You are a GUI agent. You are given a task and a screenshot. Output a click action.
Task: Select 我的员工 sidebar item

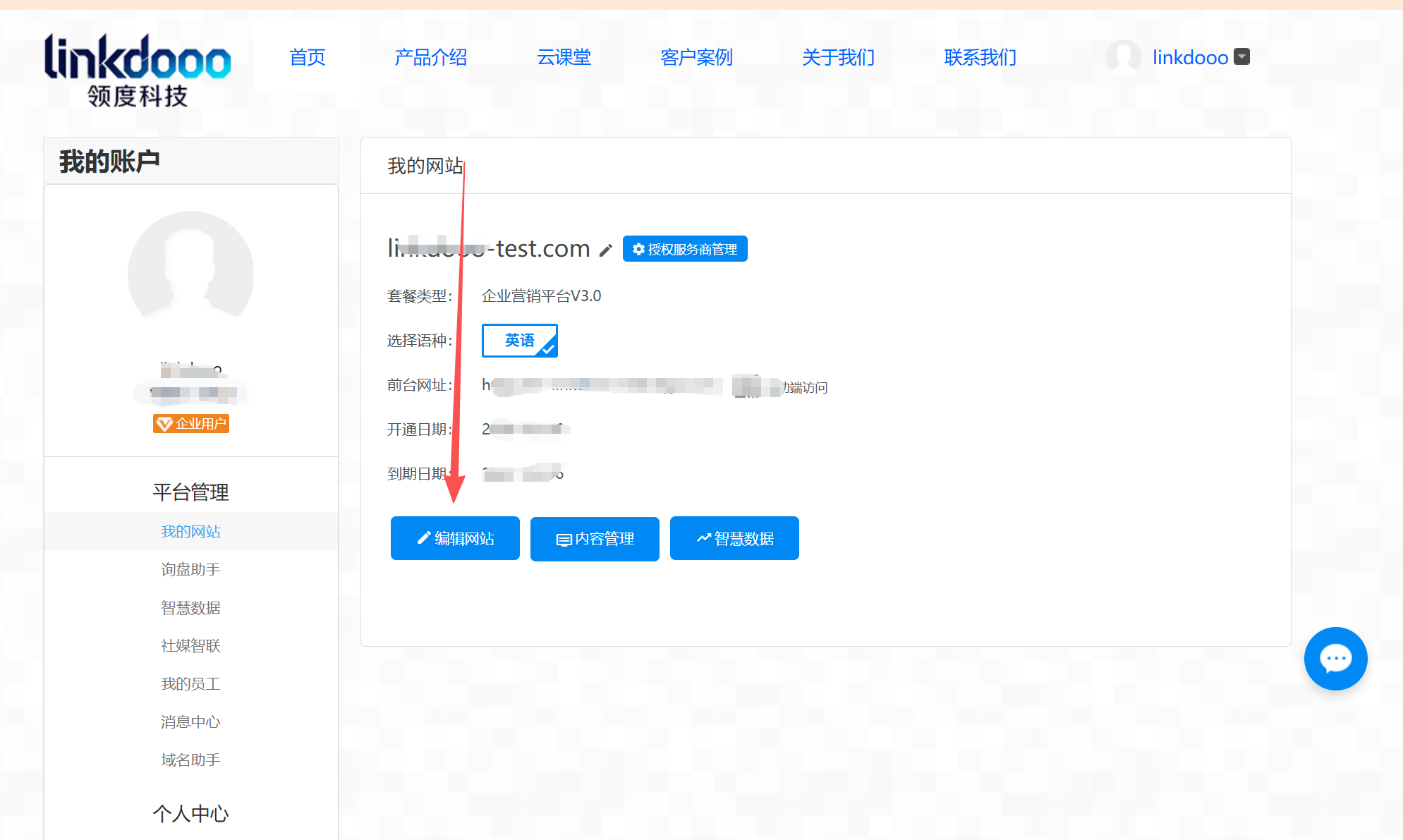[190, 683]
